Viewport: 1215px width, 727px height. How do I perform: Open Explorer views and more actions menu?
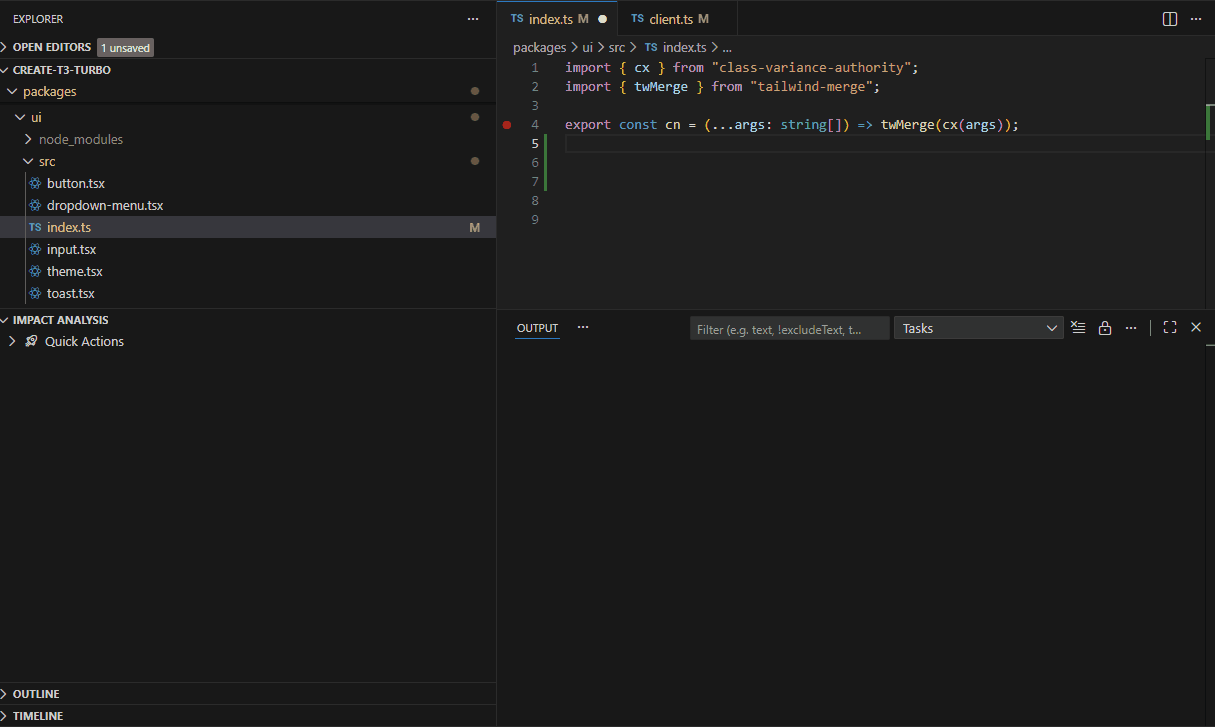click(x=473, y=19)
